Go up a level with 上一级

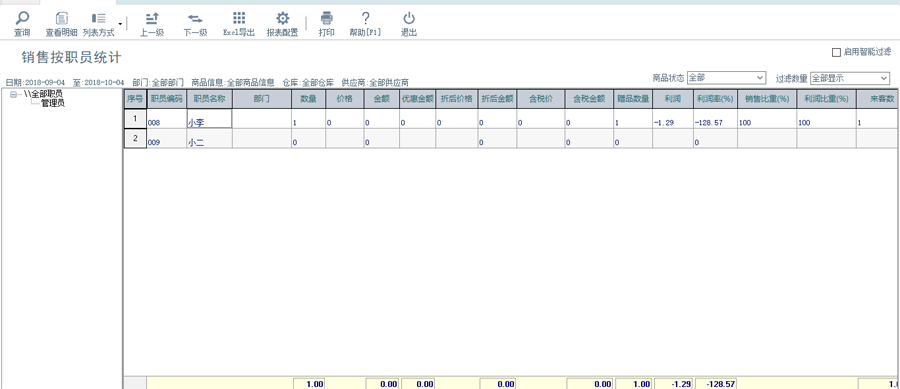click(152, 19)
